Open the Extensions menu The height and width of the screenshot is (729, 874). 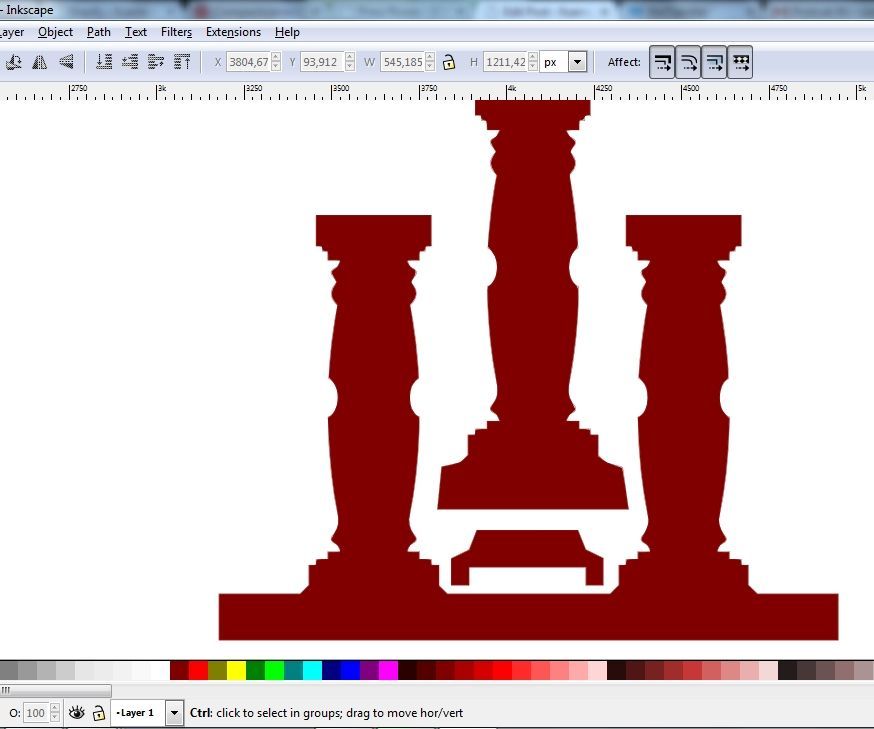point(233,32)
